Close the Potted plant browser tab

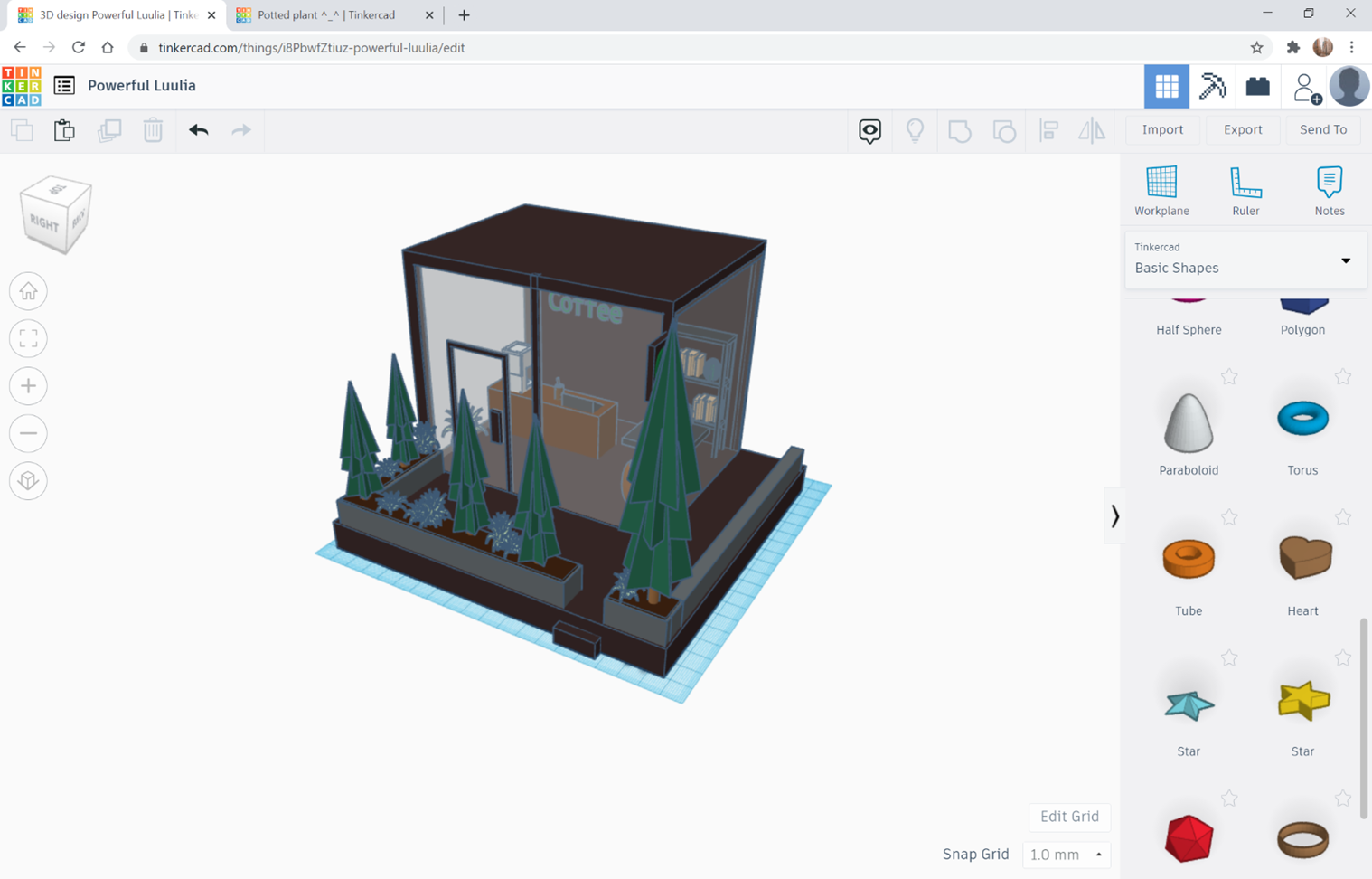[429, 15]
